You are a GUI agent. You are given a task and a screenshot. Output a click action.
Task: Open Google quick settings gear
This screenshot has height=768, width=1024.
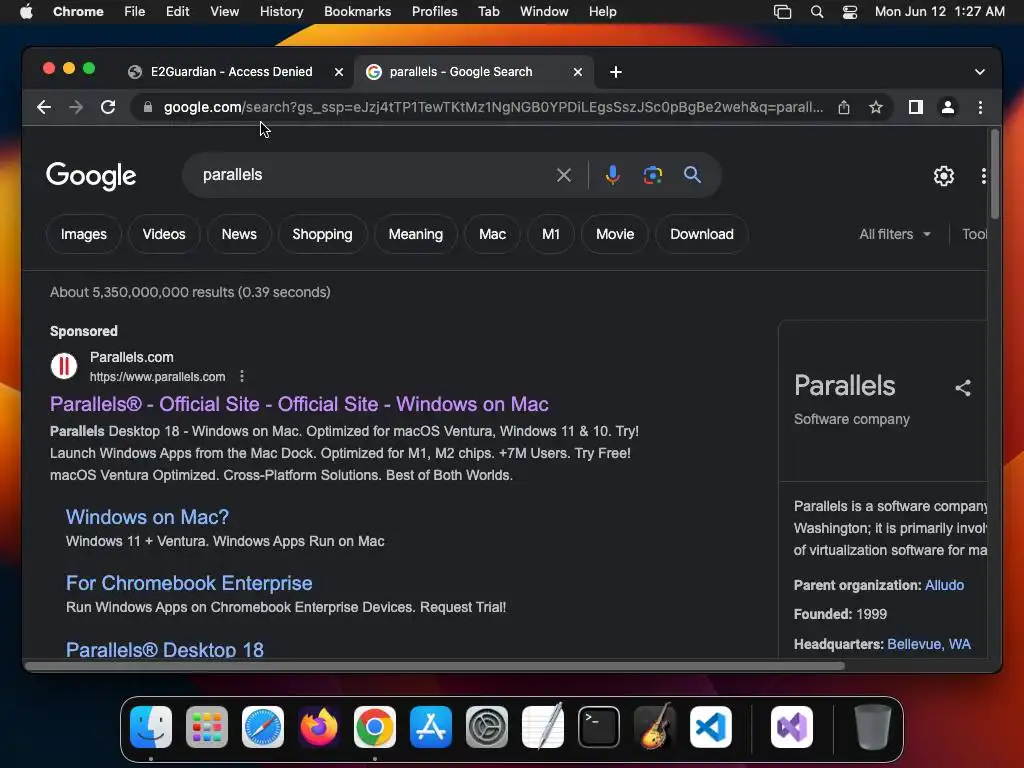point(944,176)
